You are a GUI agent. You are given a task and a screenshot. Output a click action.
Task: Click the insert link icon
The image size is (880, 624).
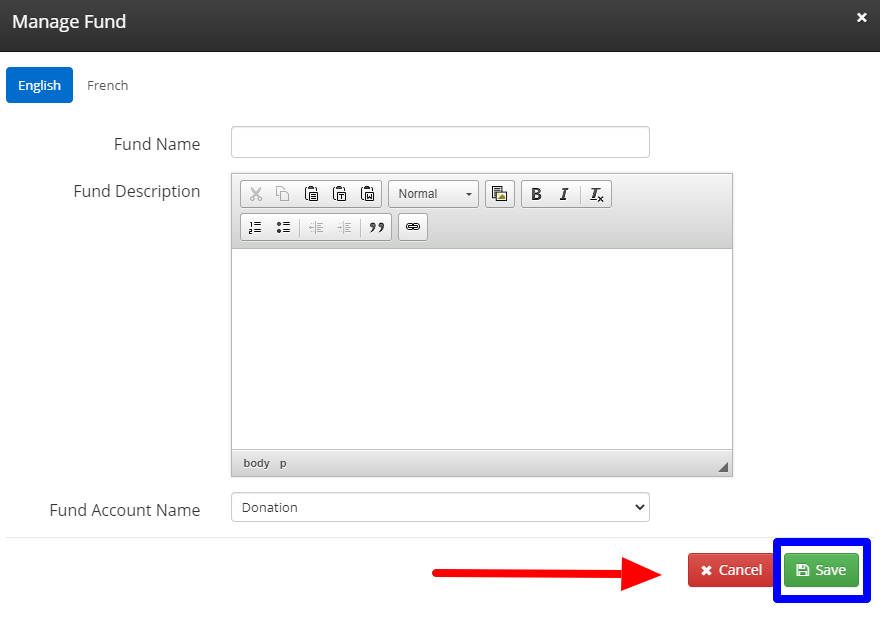(413, 227)
